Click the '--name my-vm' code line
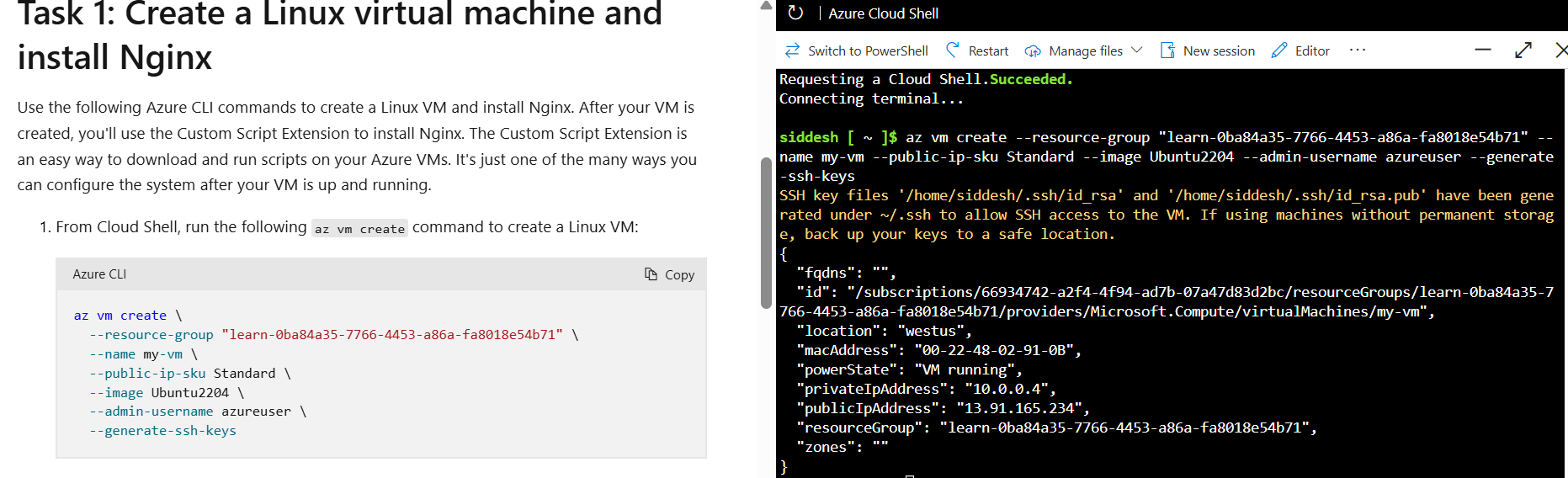 tap(143, 354)
